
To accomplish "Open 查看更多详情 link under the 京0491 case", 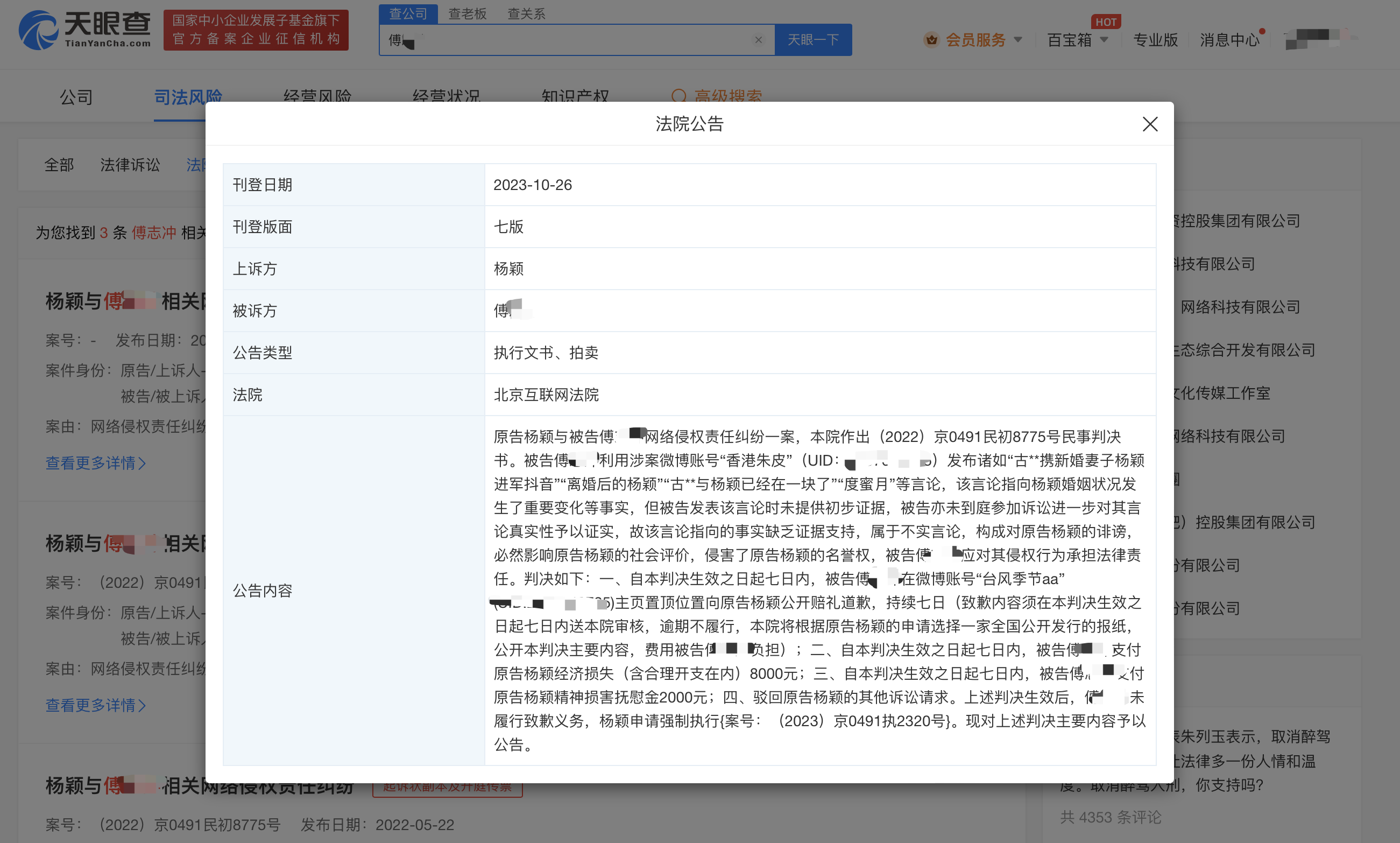I will tap(96, 705).
